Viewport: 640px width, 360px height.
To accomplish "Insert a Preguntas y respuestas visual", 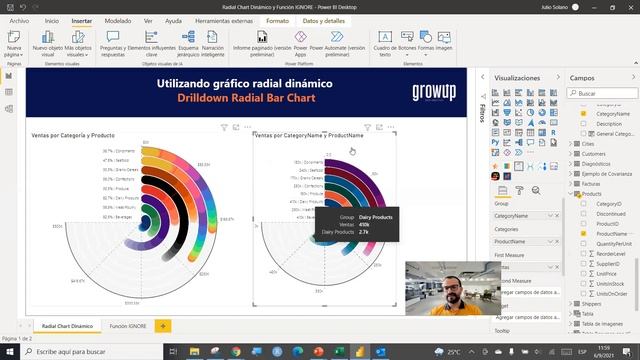I will coord(113,43).
